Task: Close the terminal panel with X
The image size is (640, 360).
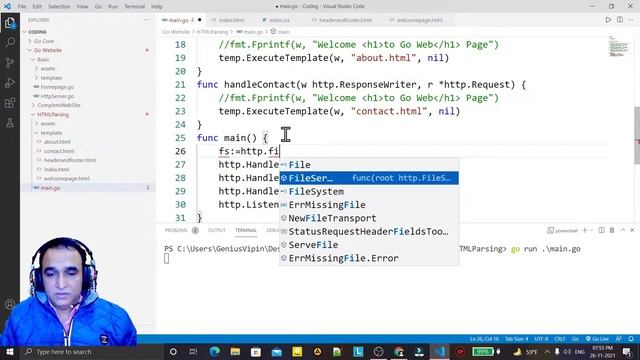Action: 632,231
